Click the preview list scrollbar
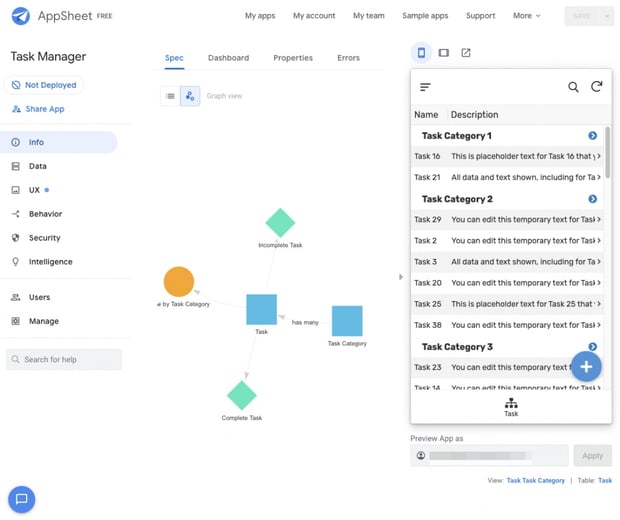 tap(607, 152)
